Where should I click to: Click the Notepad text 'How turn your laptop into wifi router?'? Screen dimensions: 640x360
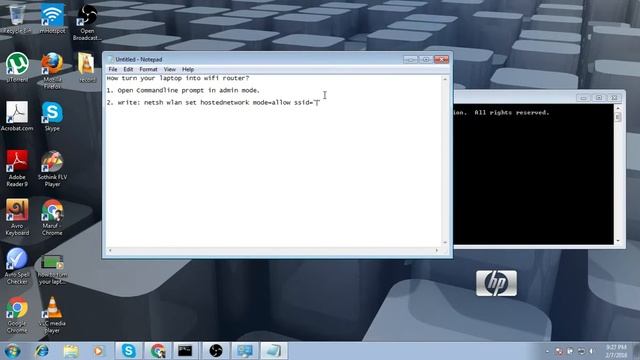pyautogui.click(x=178, y=78)
